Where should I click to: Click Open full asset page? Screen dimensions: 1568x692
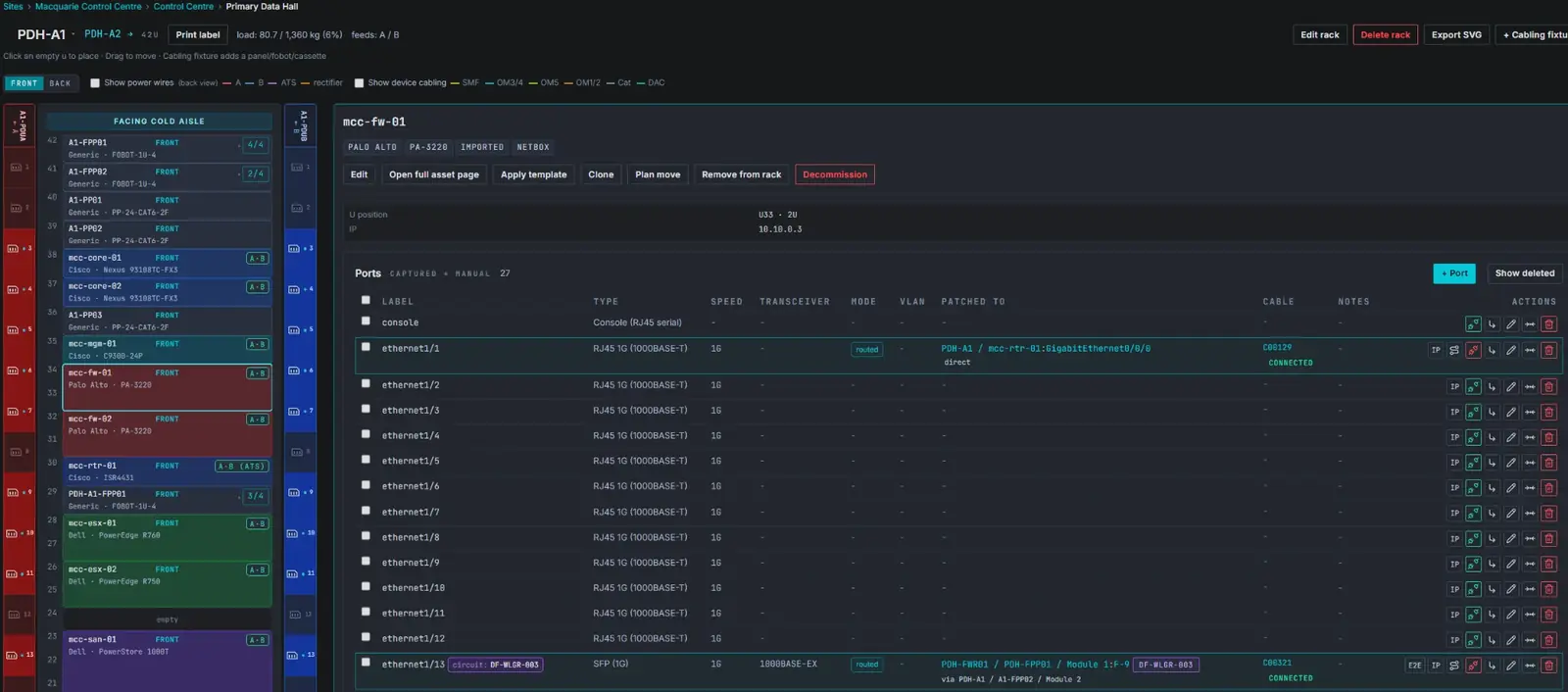pyautogui.click(x=434, y=174)
